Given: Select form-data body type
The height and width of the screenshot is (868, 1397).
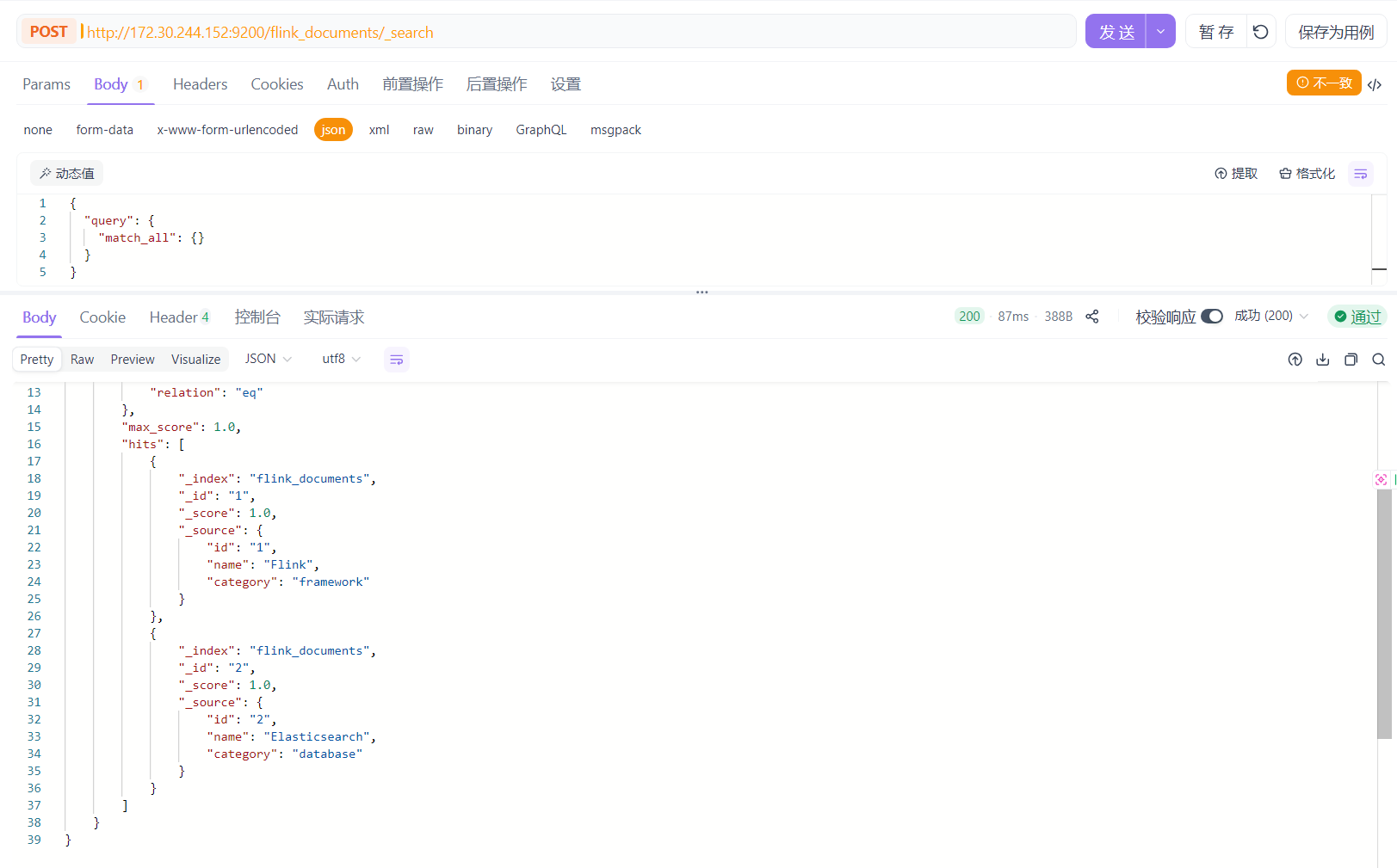Looking at the screenshot, I should point(104,130).
